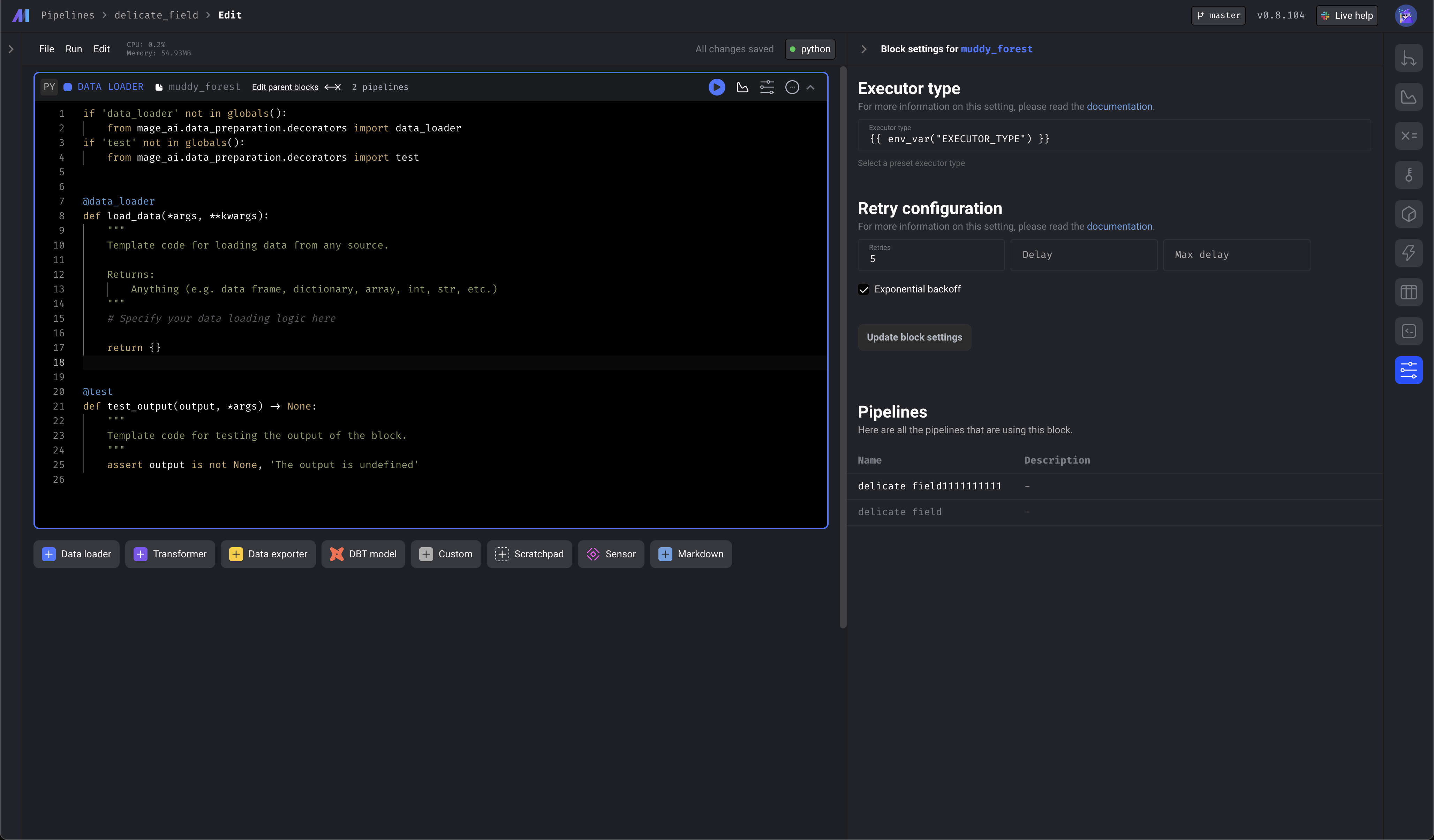Open the terminal icon in right sidebar
The image size is (1434, 840).
pos(1409,331)
